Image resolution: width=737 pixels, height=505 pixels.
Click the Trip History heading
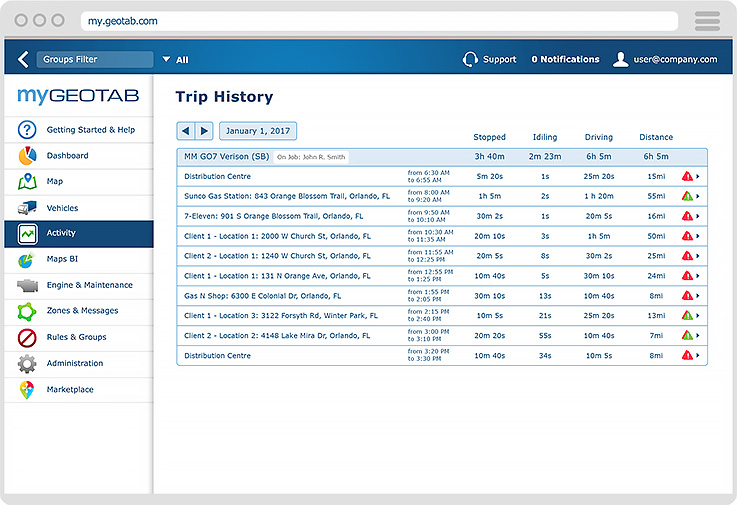[224, 97]
